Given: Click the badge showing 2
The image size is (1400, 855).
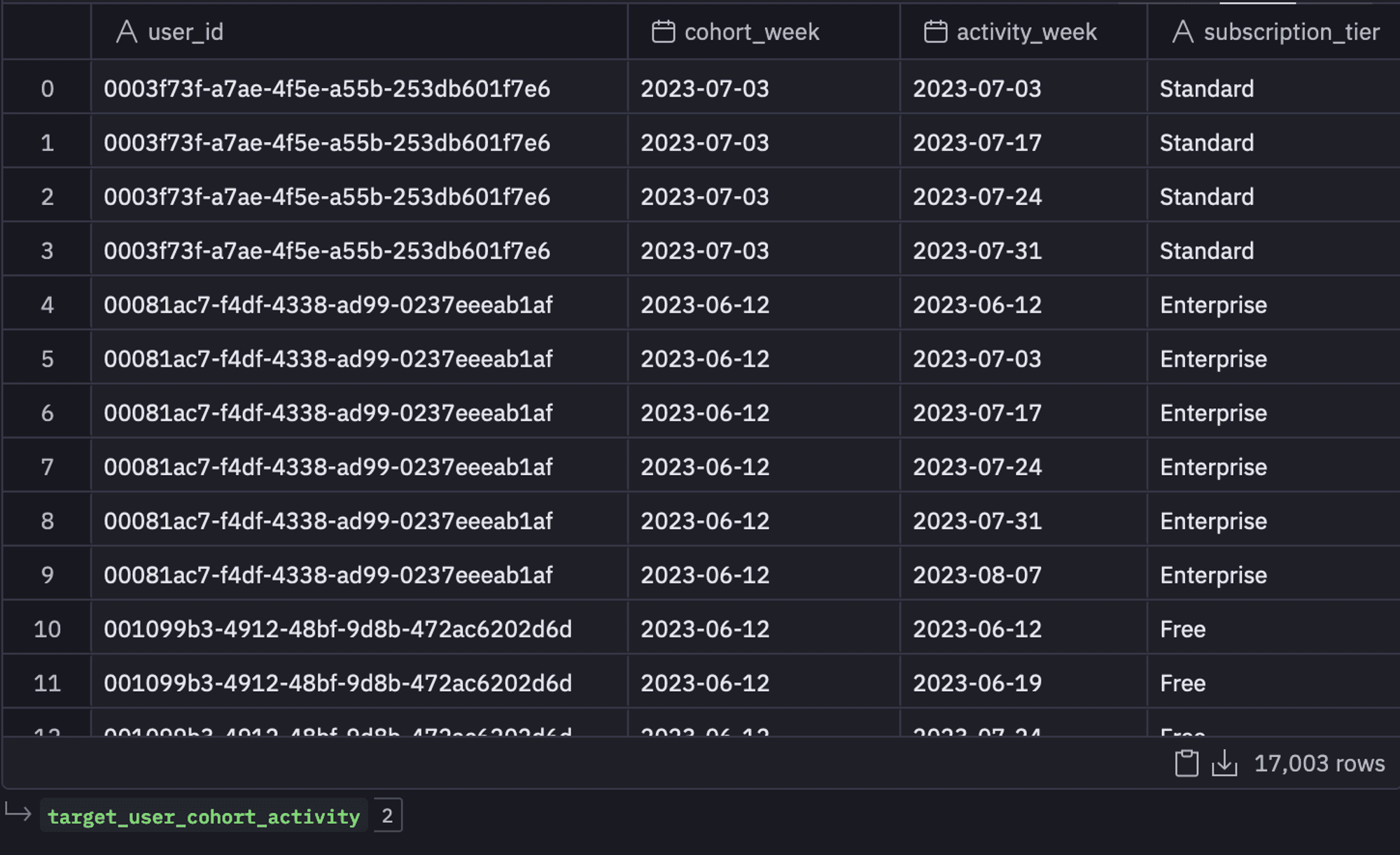Looking at the screenshot, I should pyautogui.click(x=387, y=815).
